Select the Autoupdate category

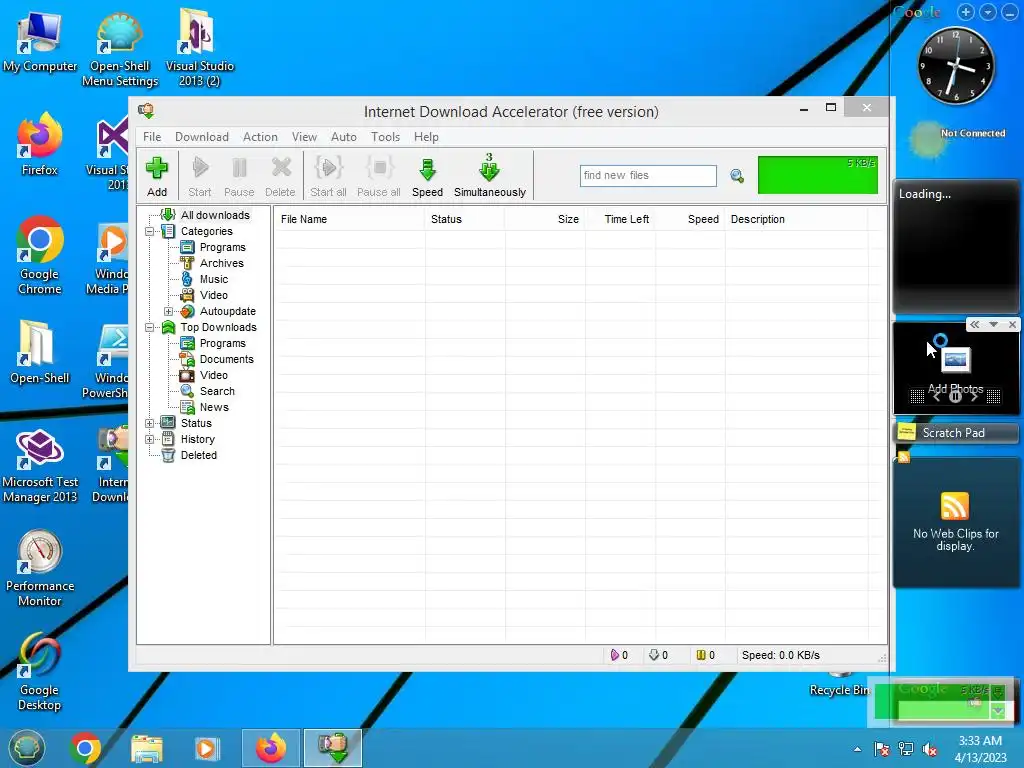click(x=228, y=312)
